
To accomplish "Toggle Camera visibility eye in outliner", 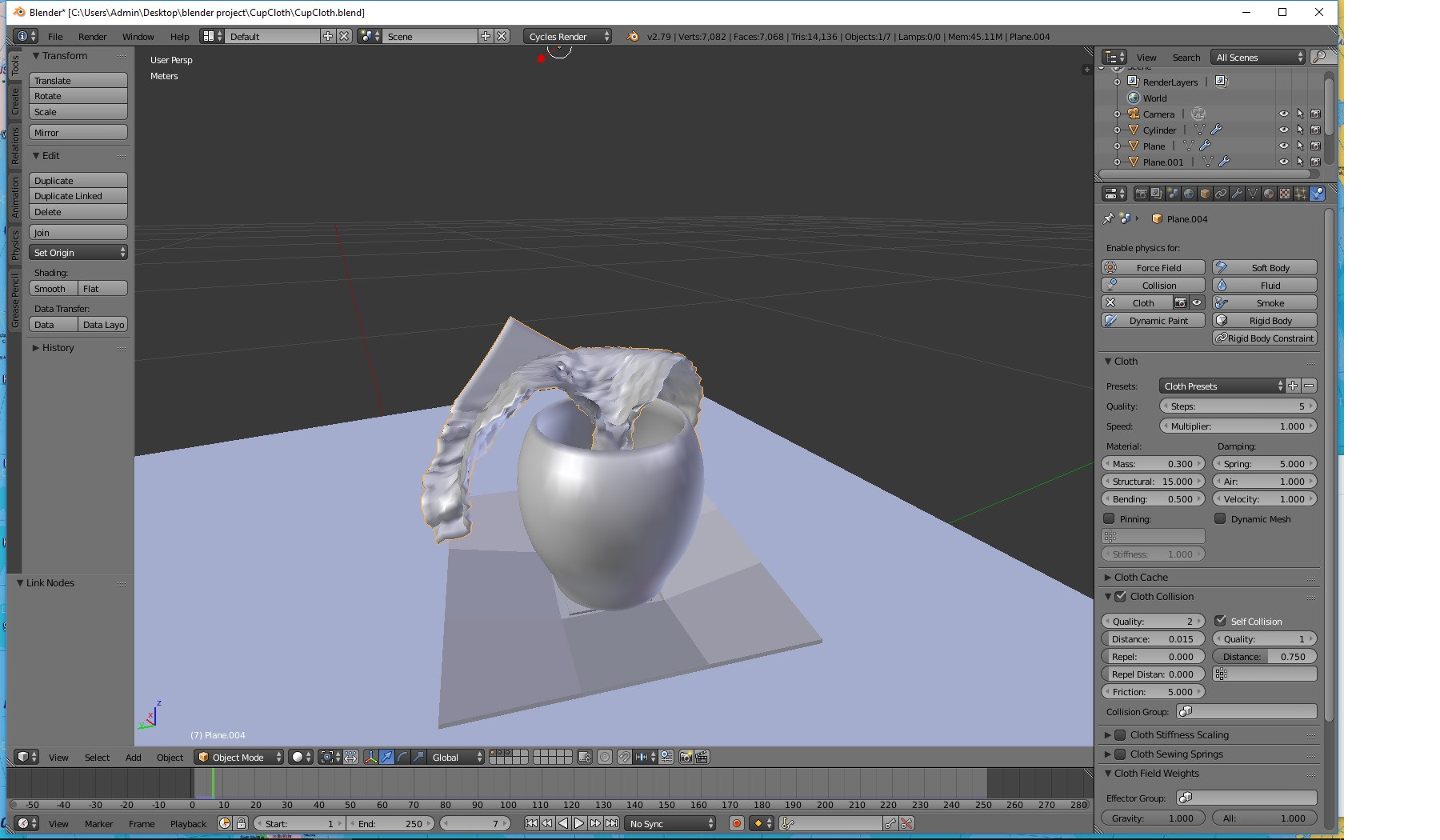I will 1284,114.
